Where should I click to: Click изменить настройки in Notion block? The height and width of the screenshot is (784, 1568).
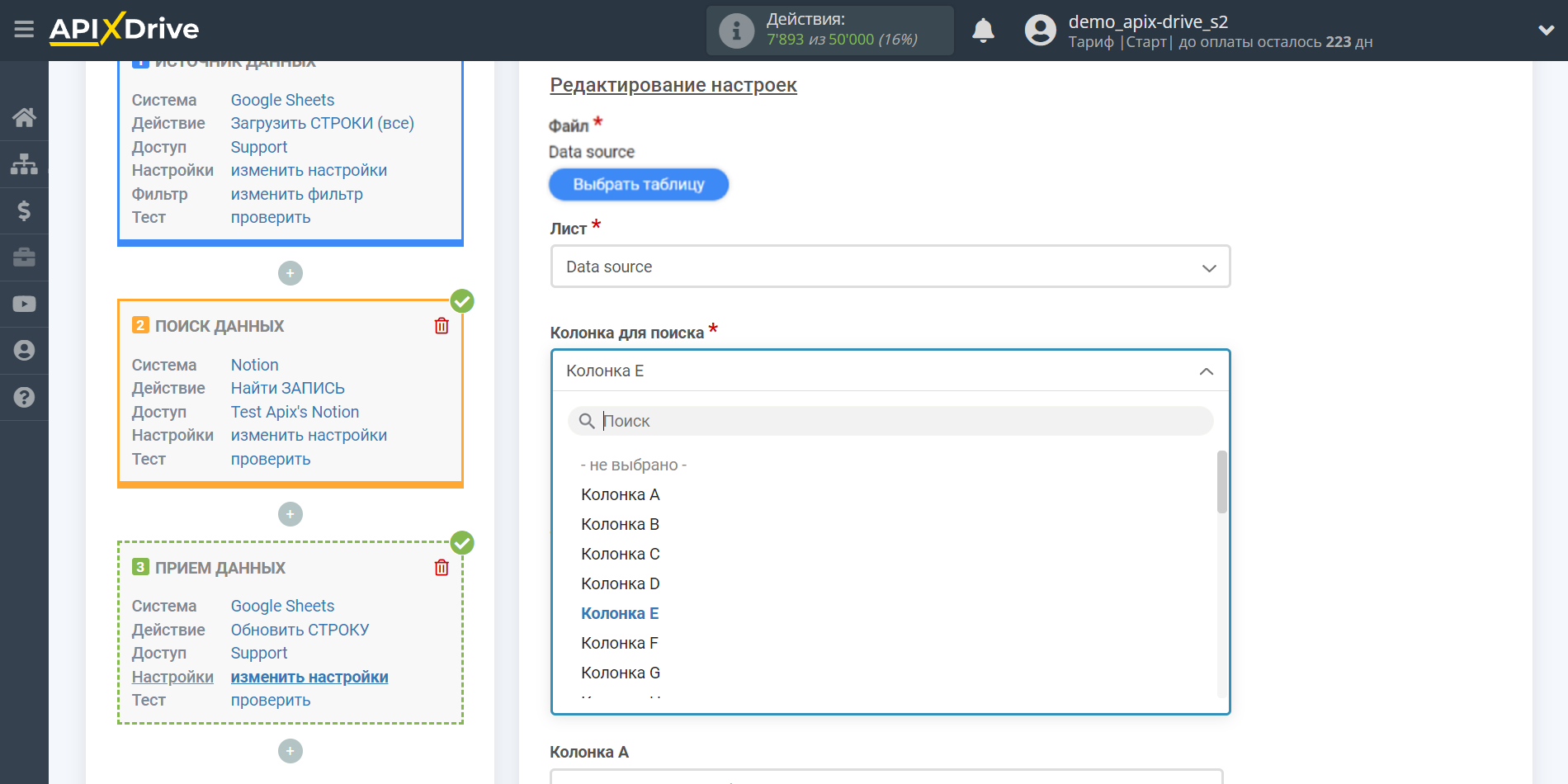(x=309, y=435)
